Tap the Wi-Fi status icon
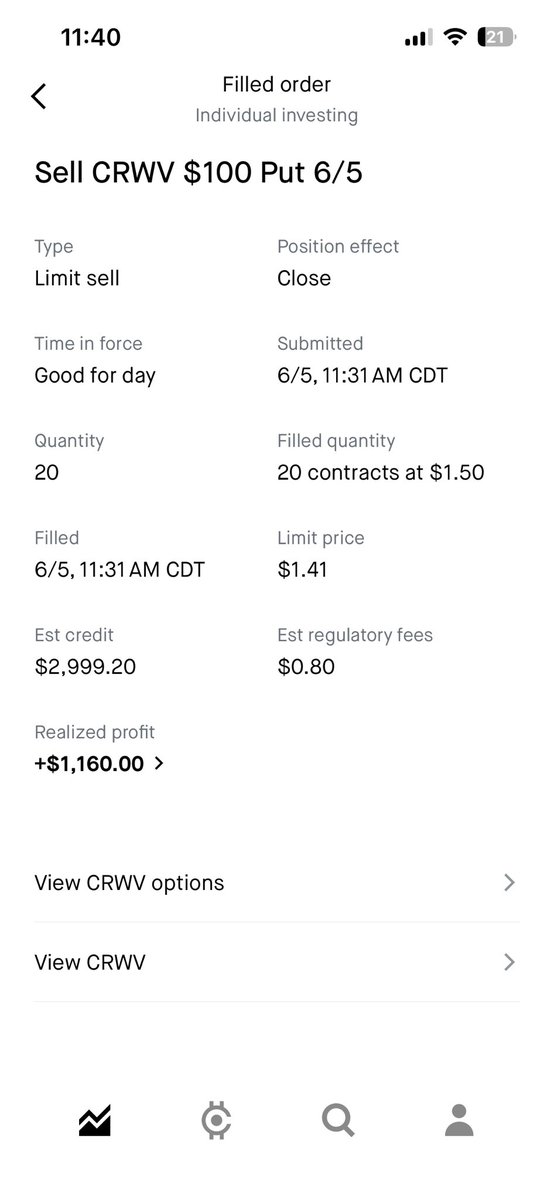Viewport: 554px width, 1200px height. pyautogui.click(x=457, y=38)
